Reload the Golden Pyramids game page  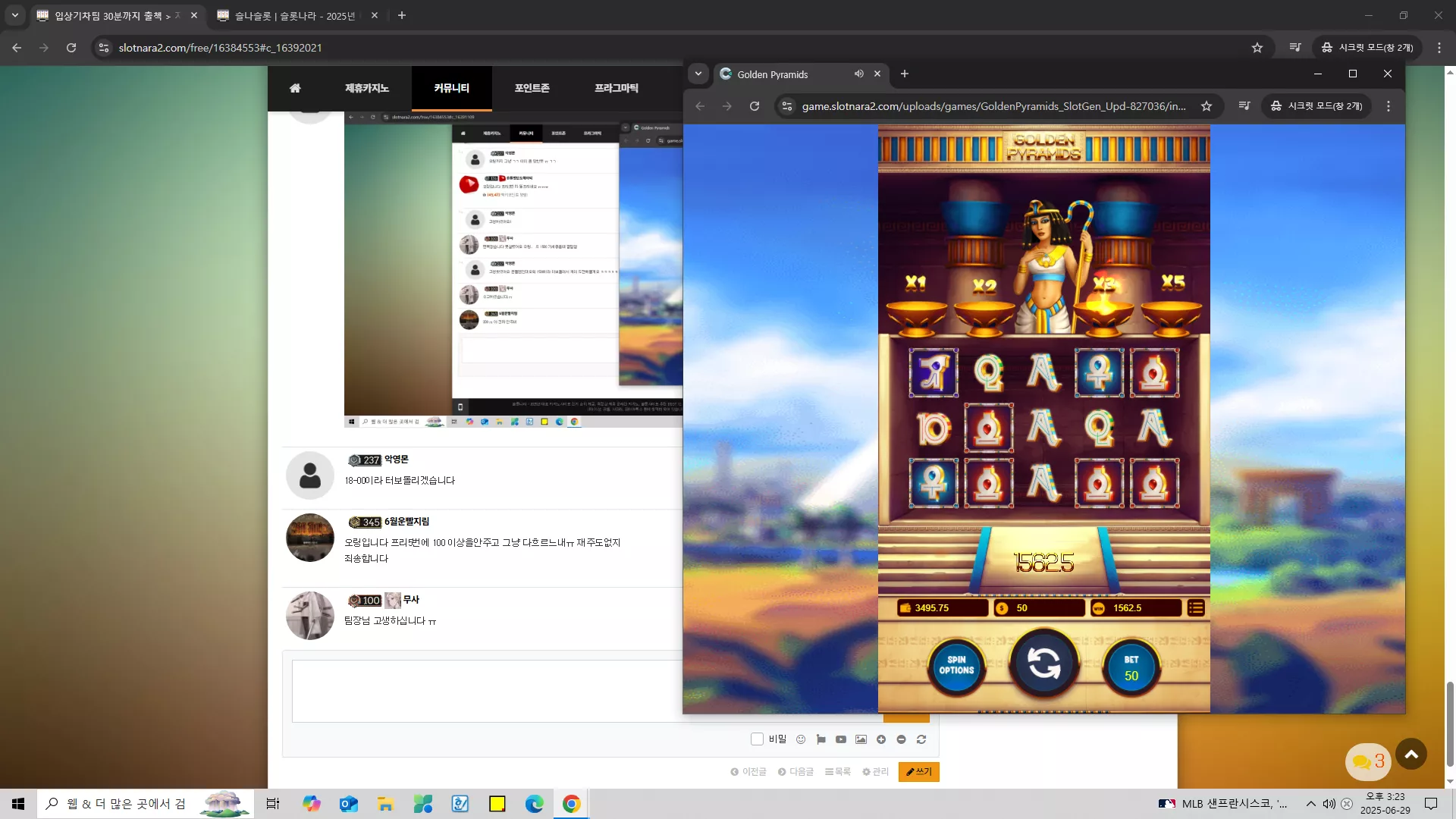(755, 106)
